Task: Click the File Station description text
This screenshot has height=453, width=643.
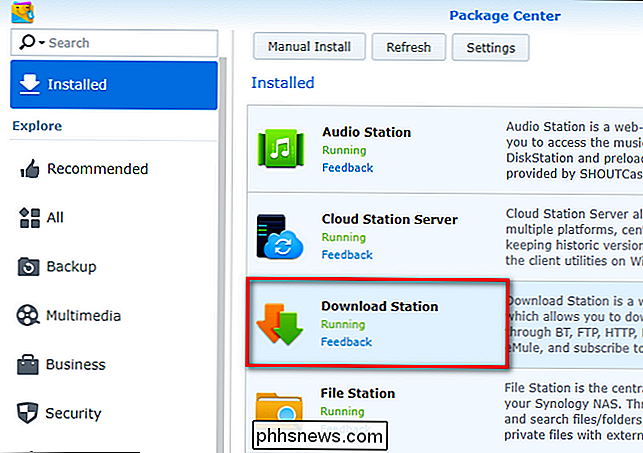Action: [x=573, y=411]
